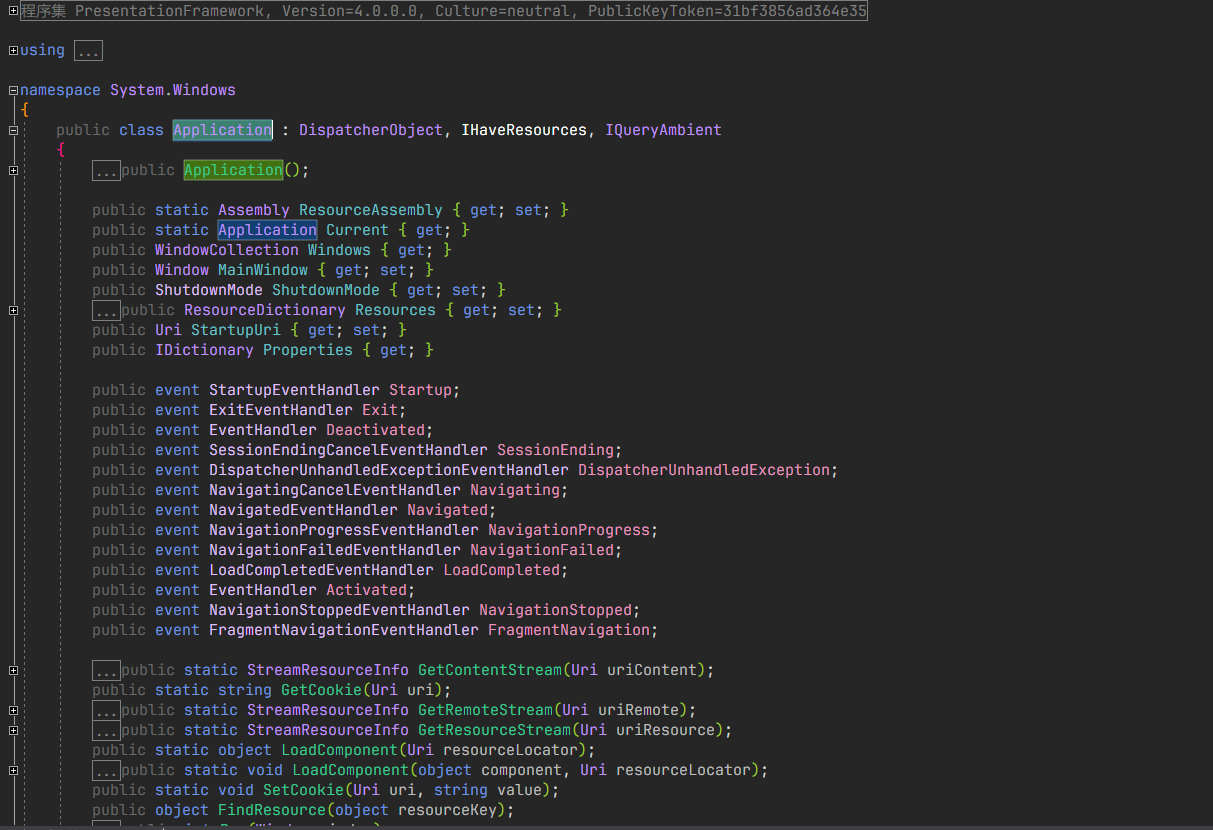Click the SessionEndingCancelEventHandler type

tap(348, 450)
